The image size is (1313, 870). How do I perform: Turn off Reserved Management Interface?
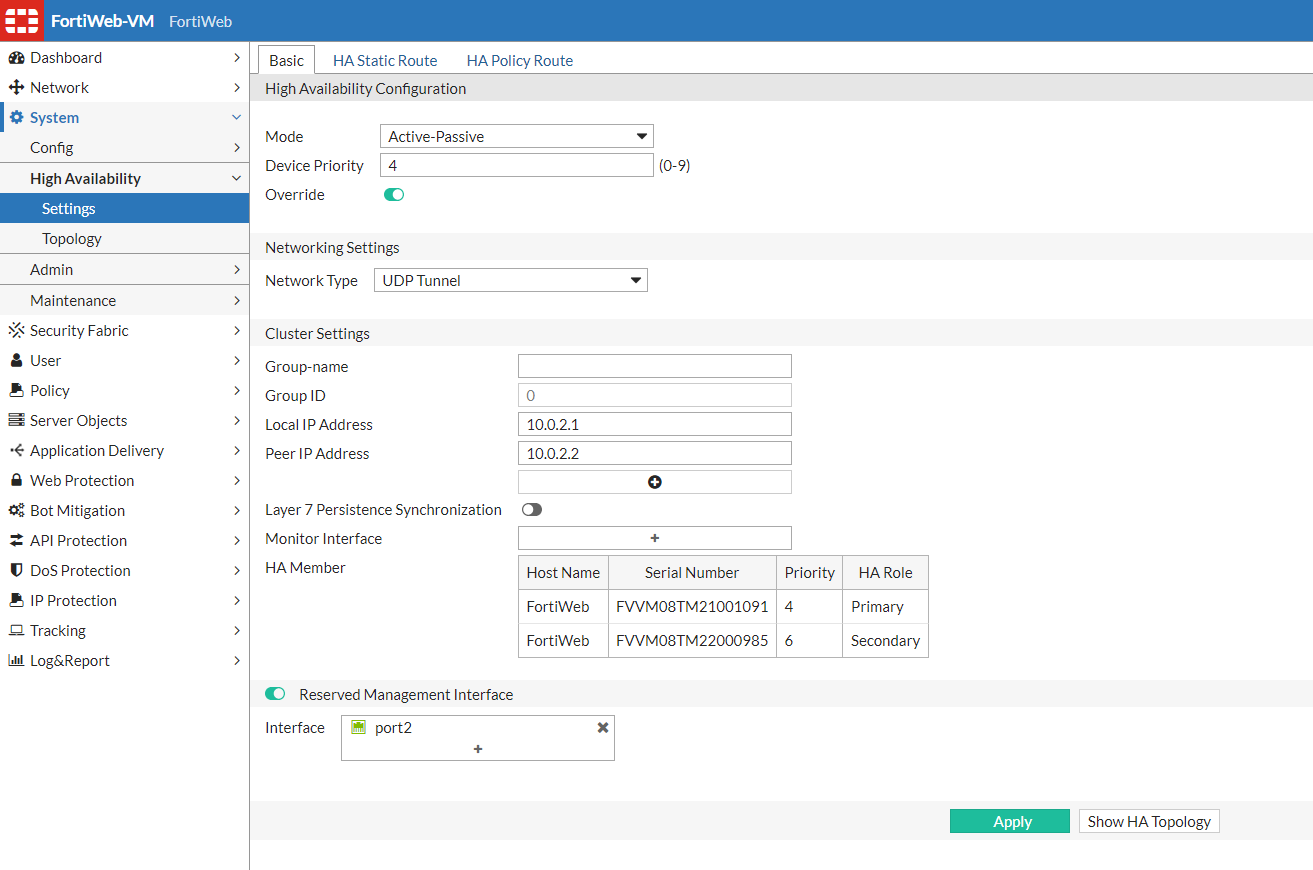coord(275,693)
